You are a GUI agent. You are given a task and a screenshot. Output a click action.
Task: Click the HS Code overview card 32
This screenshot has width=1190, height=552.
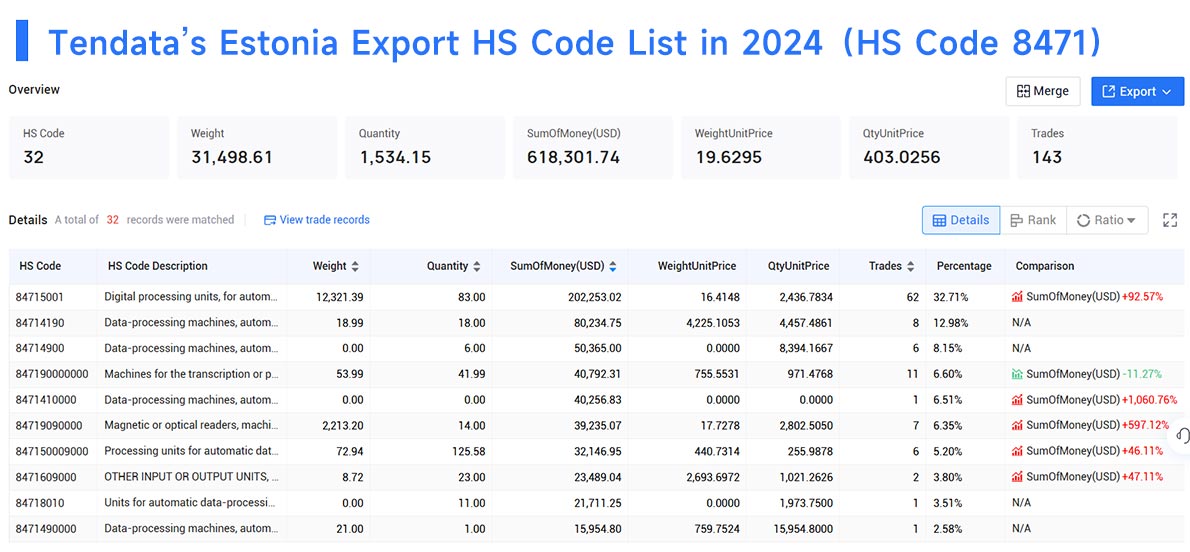click(89, 147)
